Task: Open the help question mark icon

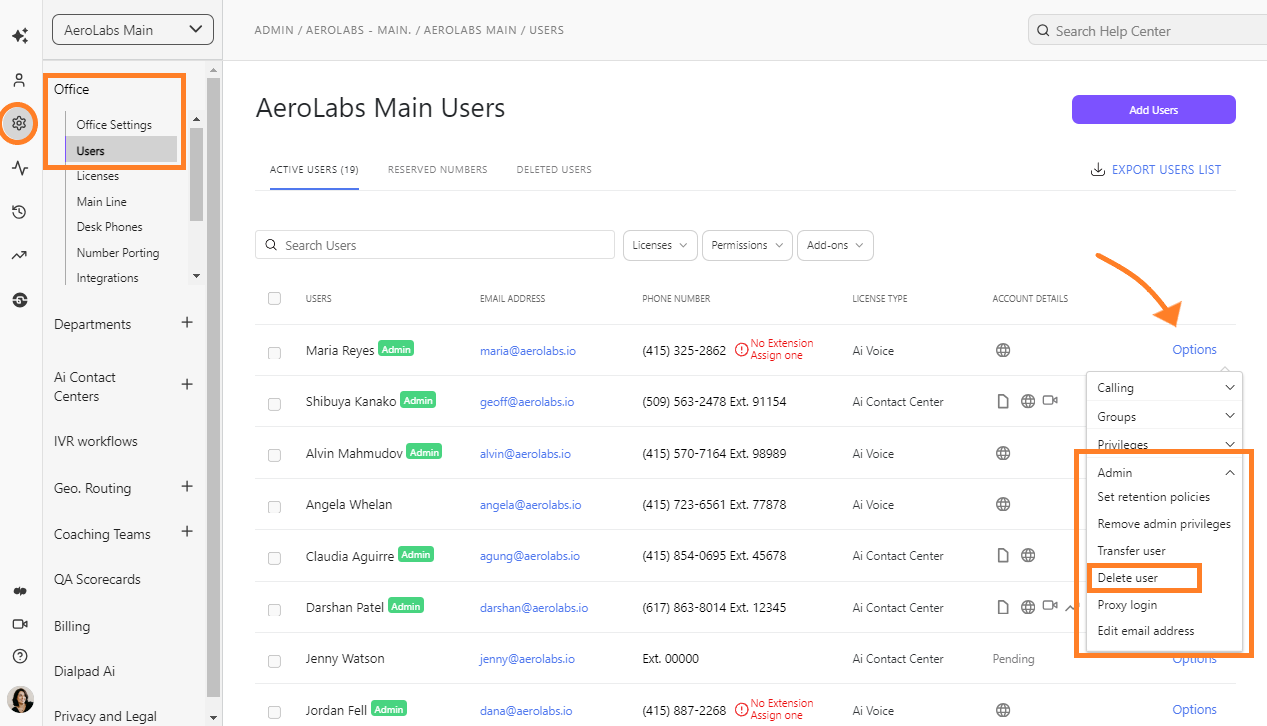Action: click(20, 656)
